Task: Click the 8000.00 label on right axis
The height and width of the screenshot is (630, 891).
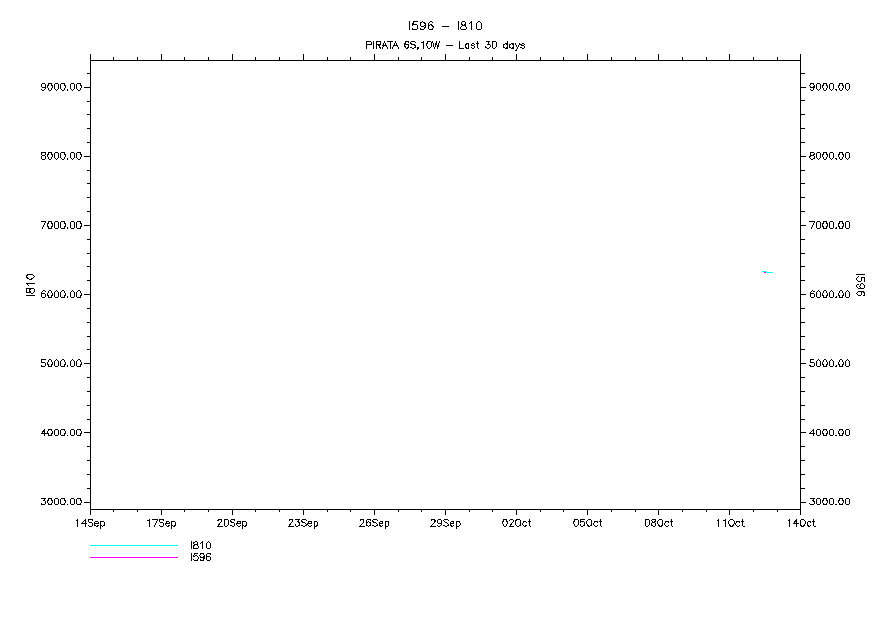Action: coord(830,156)
